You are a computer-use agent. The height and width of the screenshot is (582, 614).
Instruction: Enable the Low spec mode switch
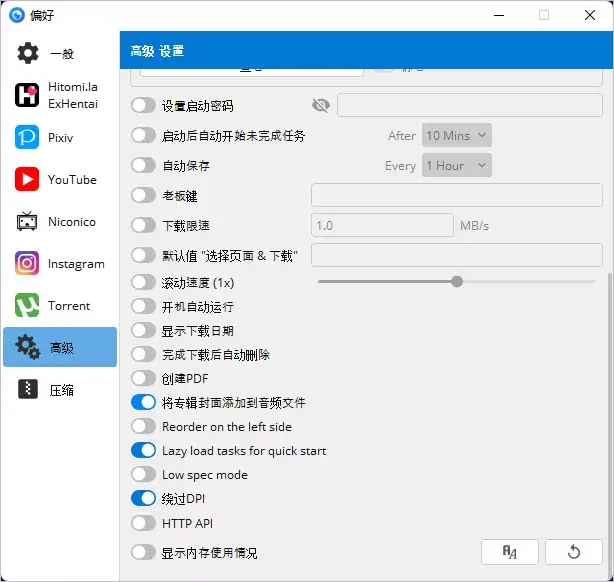click(144, 474)
